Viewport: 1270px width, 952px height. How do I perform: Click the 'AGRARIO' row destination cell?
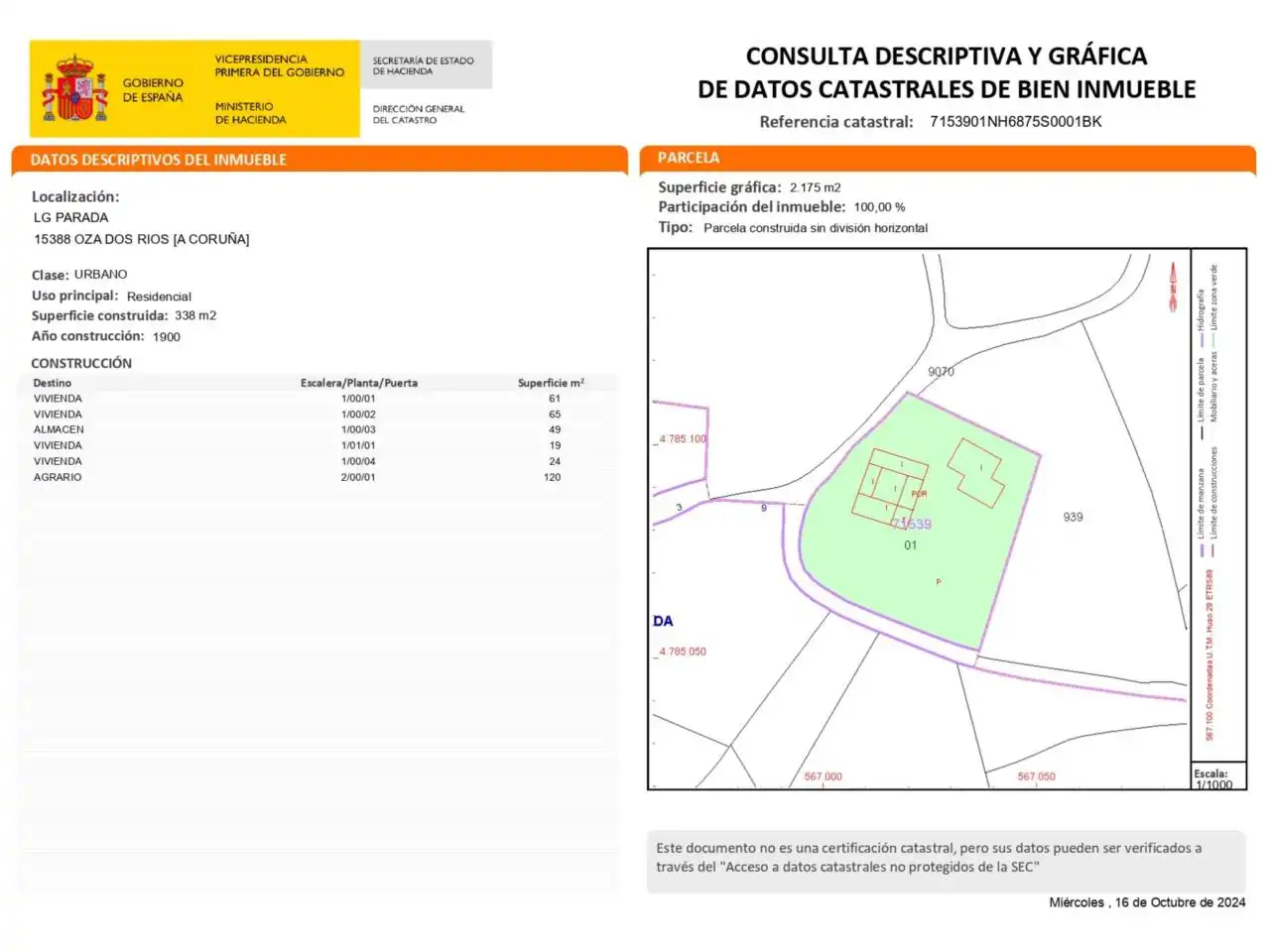(58, 477)
